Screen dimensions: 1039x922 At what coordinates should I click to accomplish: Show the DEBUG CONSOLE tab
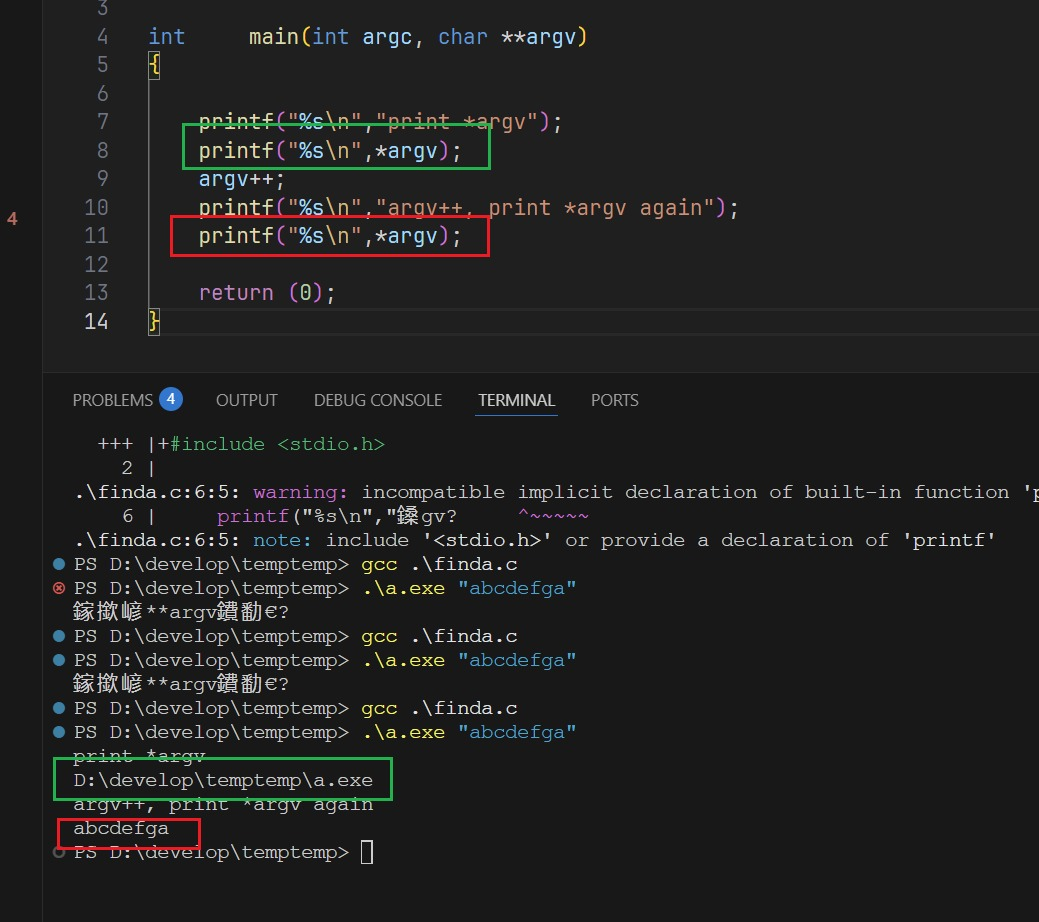(x=377, y=400)
